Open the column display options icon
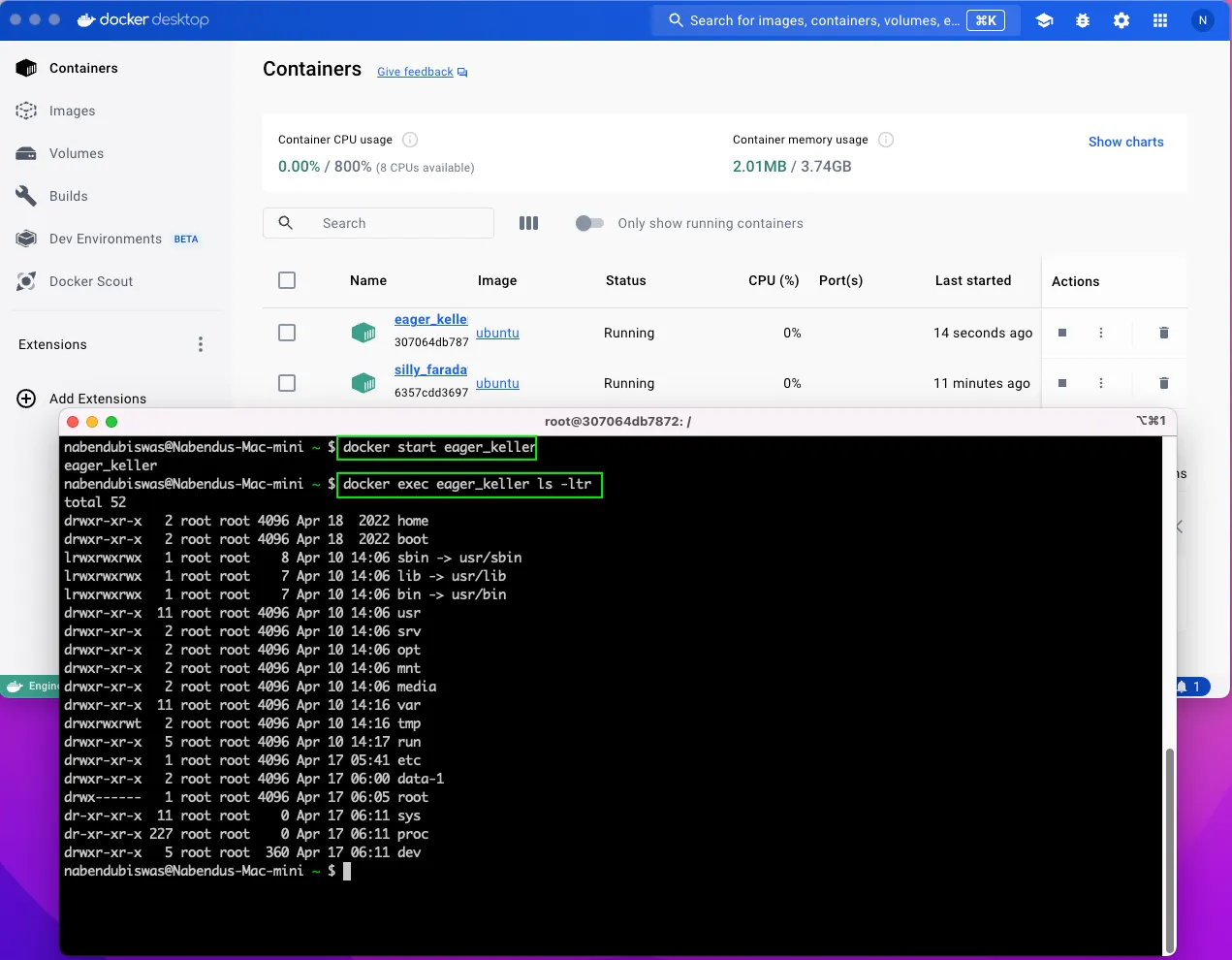 pyautogui.click(x=528, y=223)
